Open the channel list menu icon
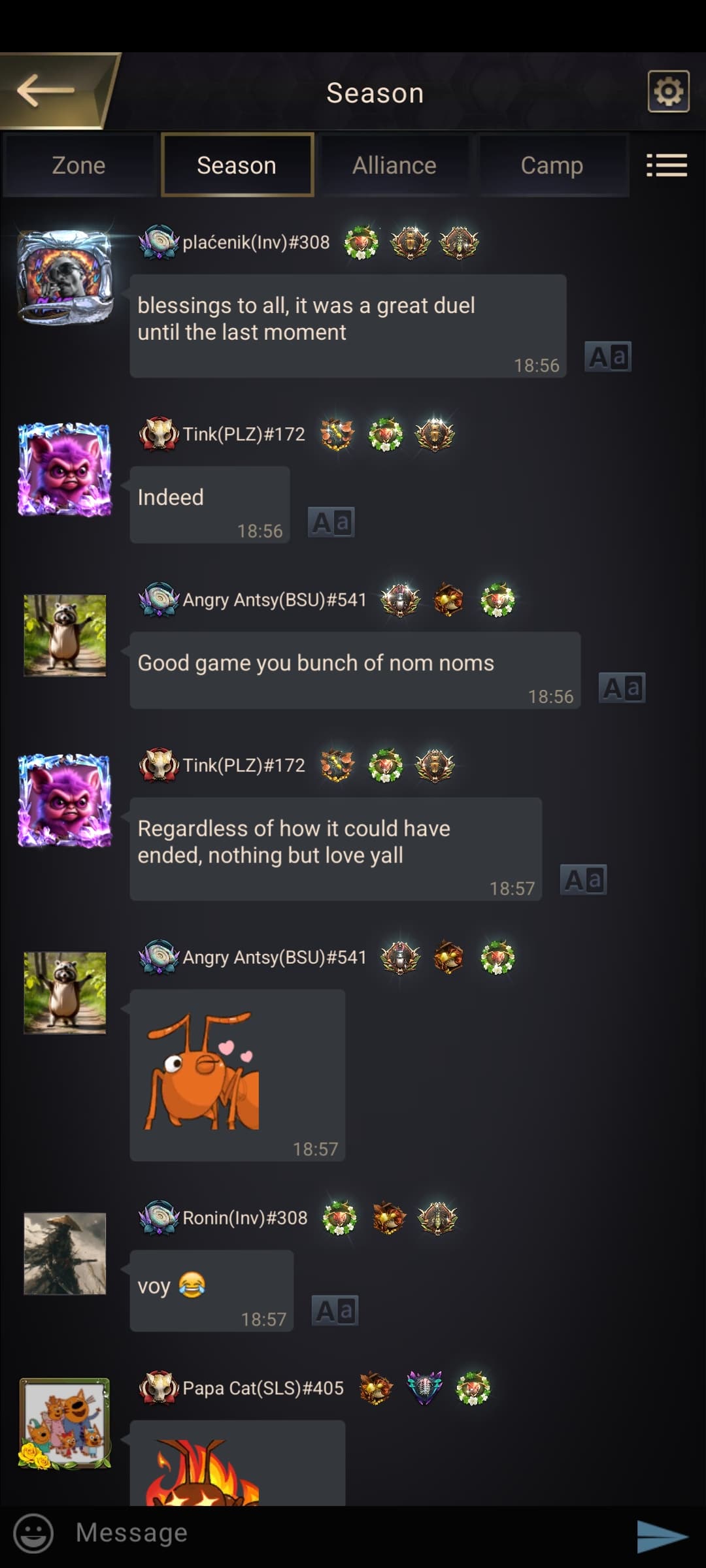The image size is (706, 1568). coord(666,165)
